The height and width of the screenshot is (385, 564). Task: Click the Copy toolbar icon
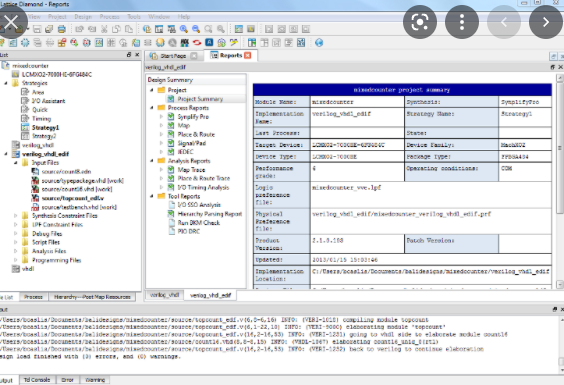coord(116,29)
